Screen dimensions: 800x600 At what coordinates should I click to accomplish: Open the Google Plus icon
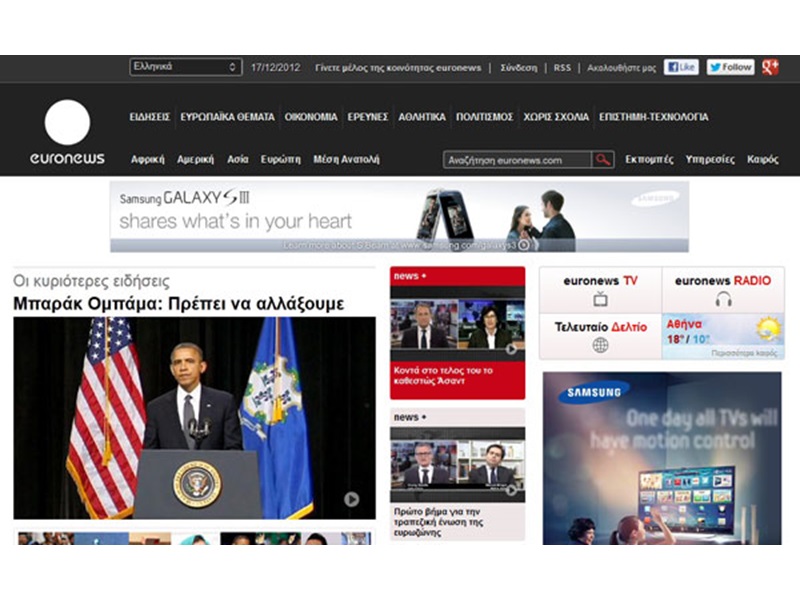click(x=770, y=67)
